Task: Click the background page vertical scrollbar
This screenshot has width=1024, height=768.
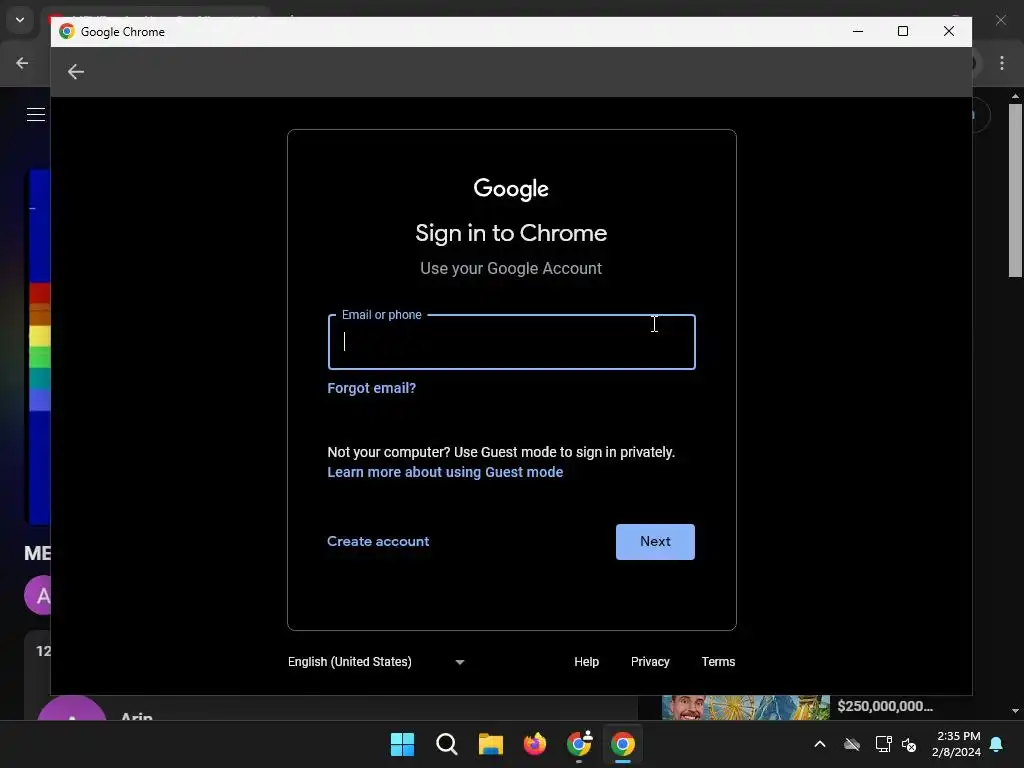Action: (1015, 190)
